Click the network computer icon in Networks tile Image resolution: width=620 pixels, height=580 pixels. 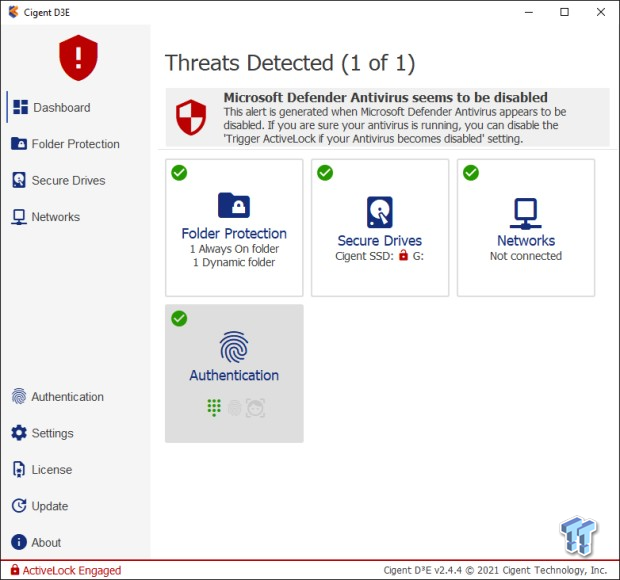click(x=525, y=213)
